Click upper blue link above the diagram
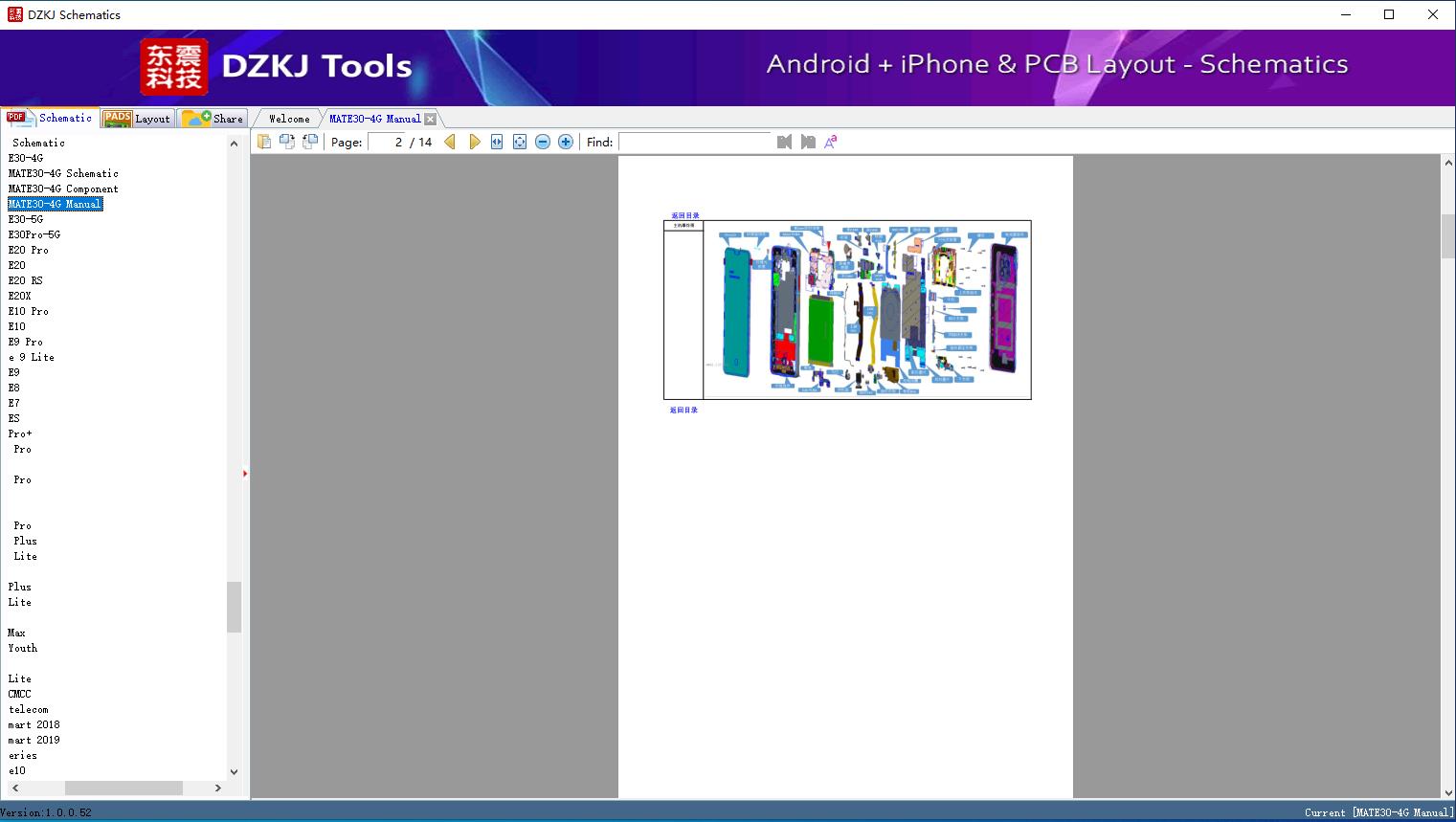The image size is (1456, 822). point(685,215)
